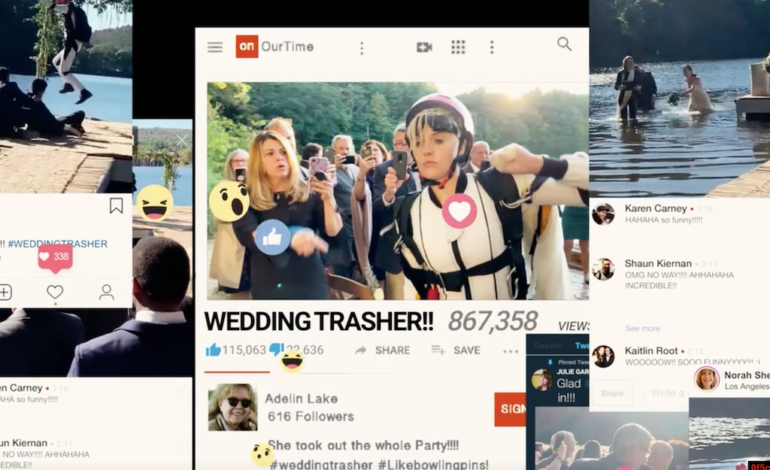The height and width of the screenshot is (470, 770).
Task: Click the faded Share button in comments panel
Action: point(612,393)
